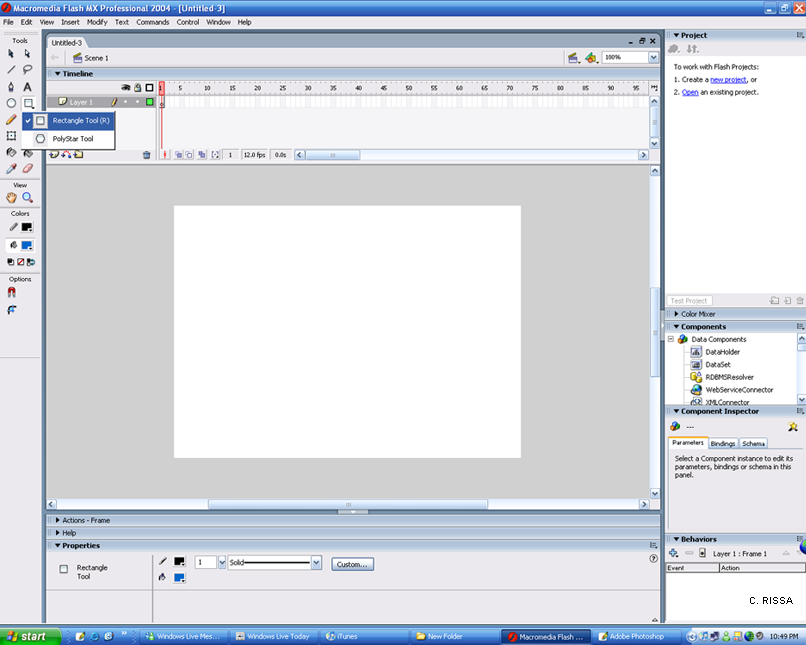Click the Center Frame timeline button
The width and height of the screenshot is (806, 645).
coord(164,155)
